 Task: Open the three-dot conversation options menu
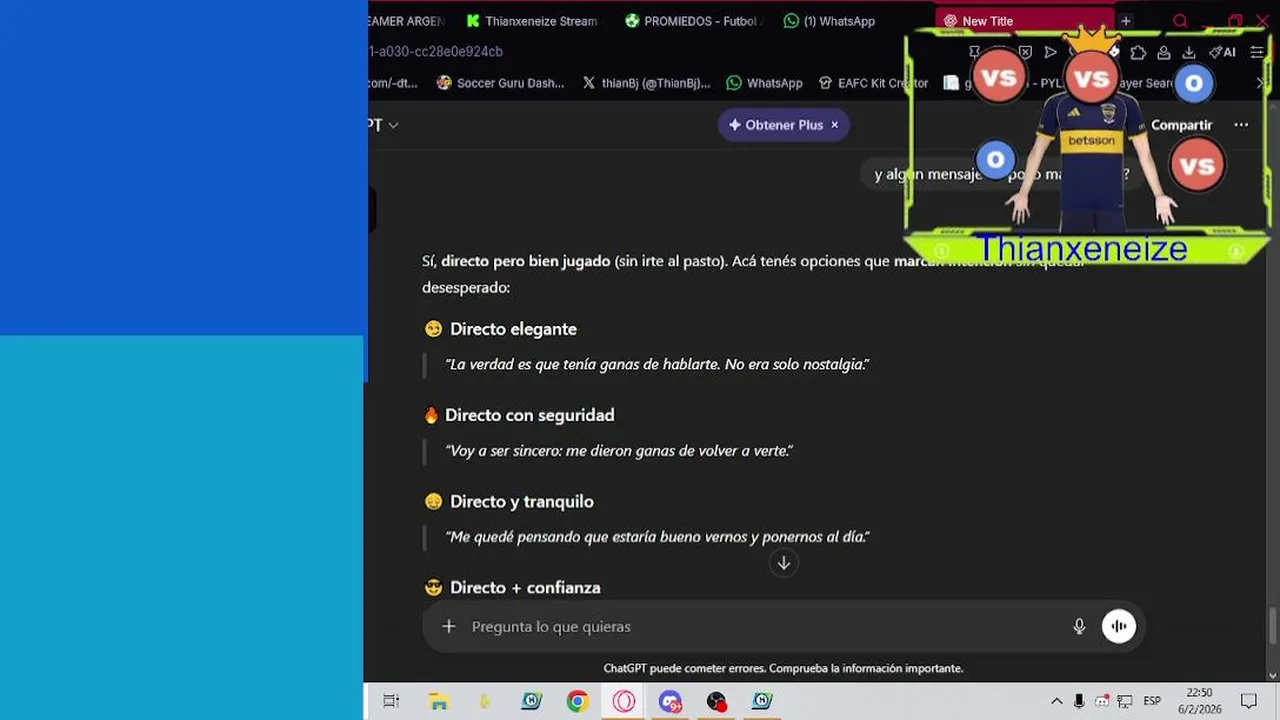click(1241, 125)
